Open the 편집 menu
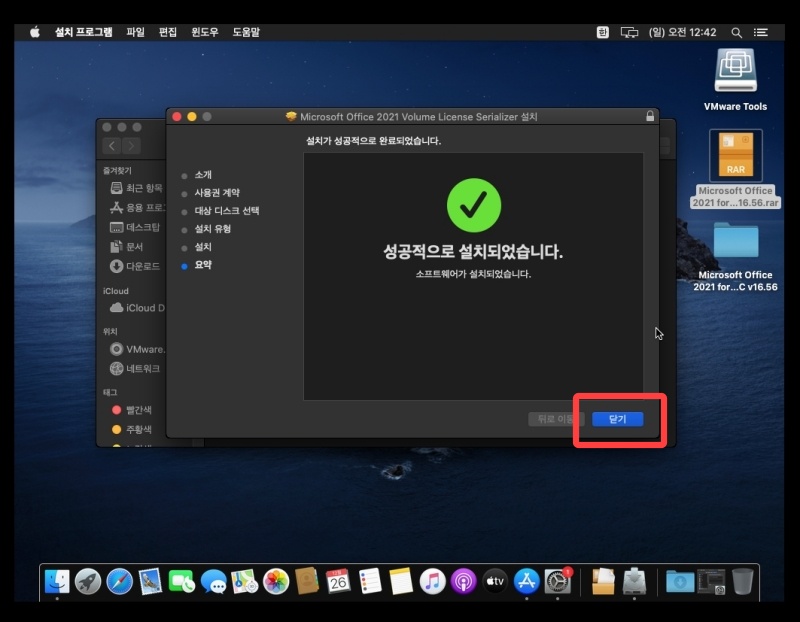 coord(168,32)
